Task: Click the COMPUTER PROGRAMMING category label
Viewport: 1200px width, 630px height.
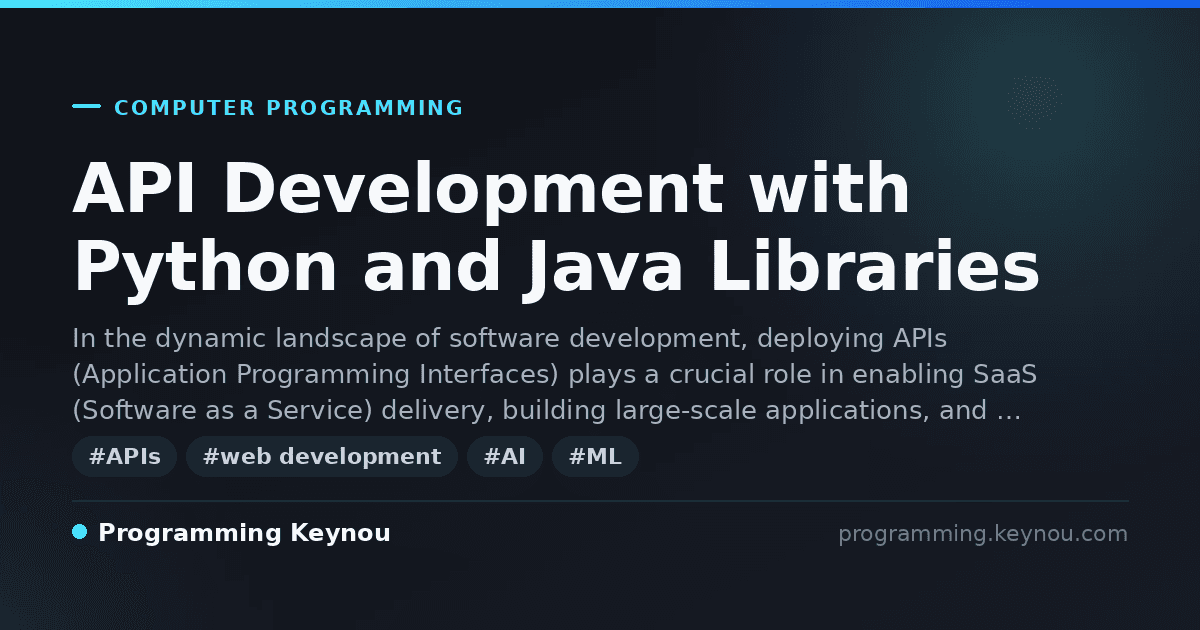Action: 289,108
